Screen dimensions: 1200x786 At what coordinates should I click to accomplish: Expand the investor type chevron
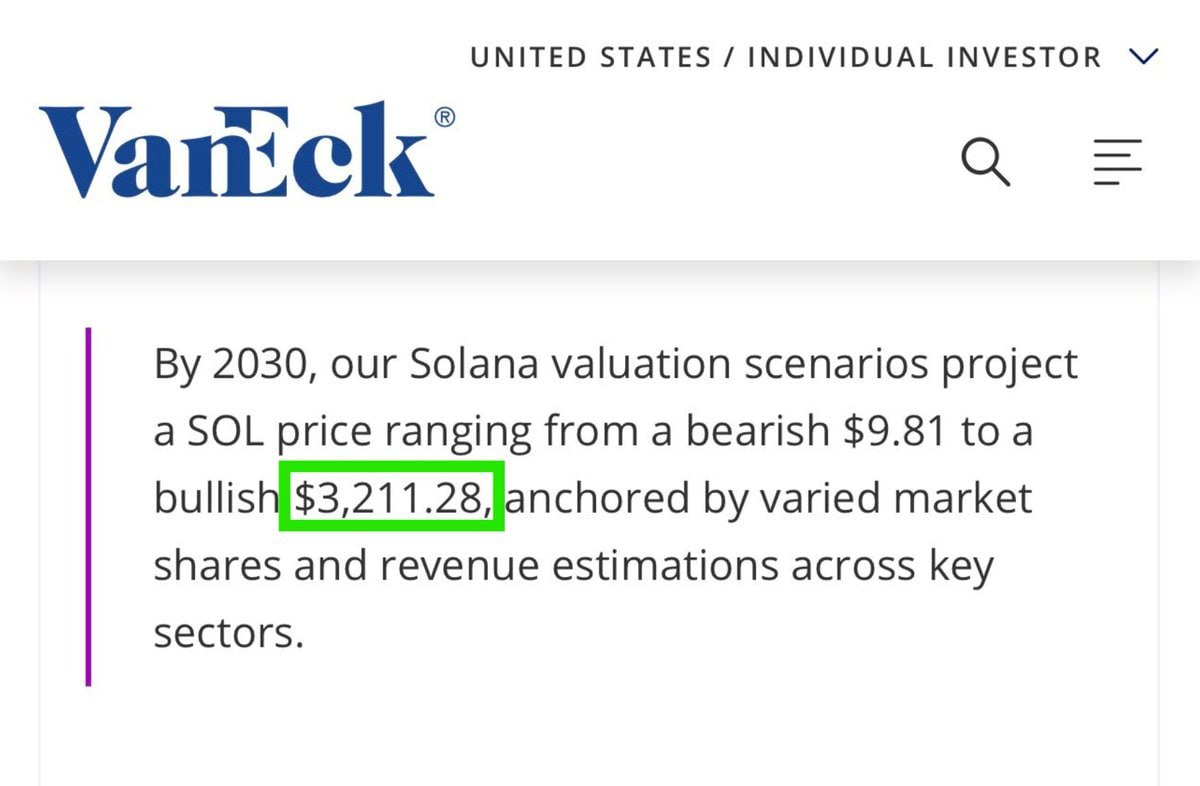[1142, 56]
